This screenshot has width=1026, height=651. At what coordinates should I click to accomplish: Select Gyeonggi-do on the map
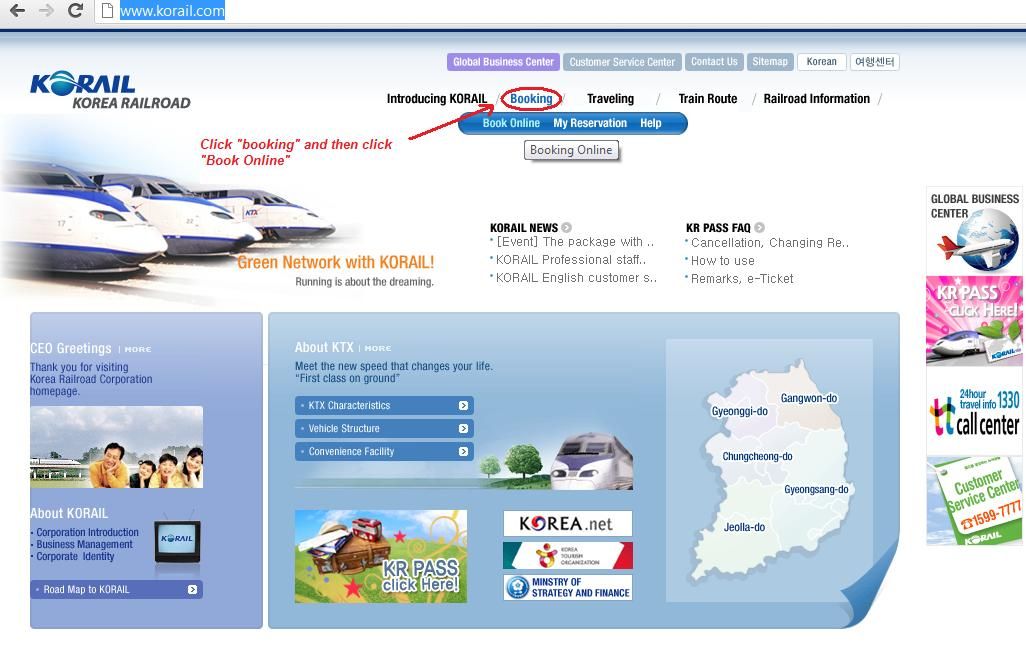739,411
